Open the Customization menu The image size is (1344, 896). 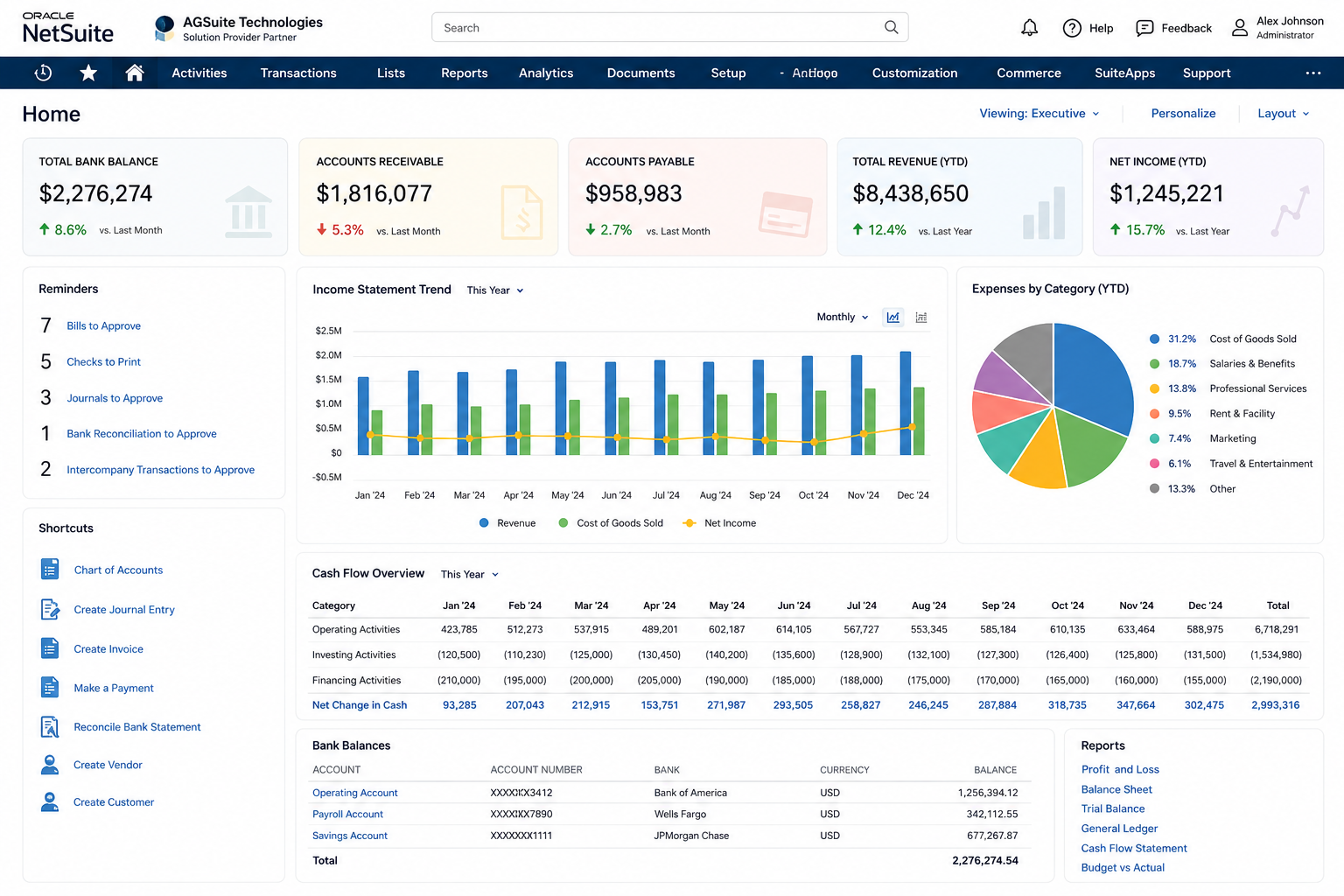(x=914, y=73)
